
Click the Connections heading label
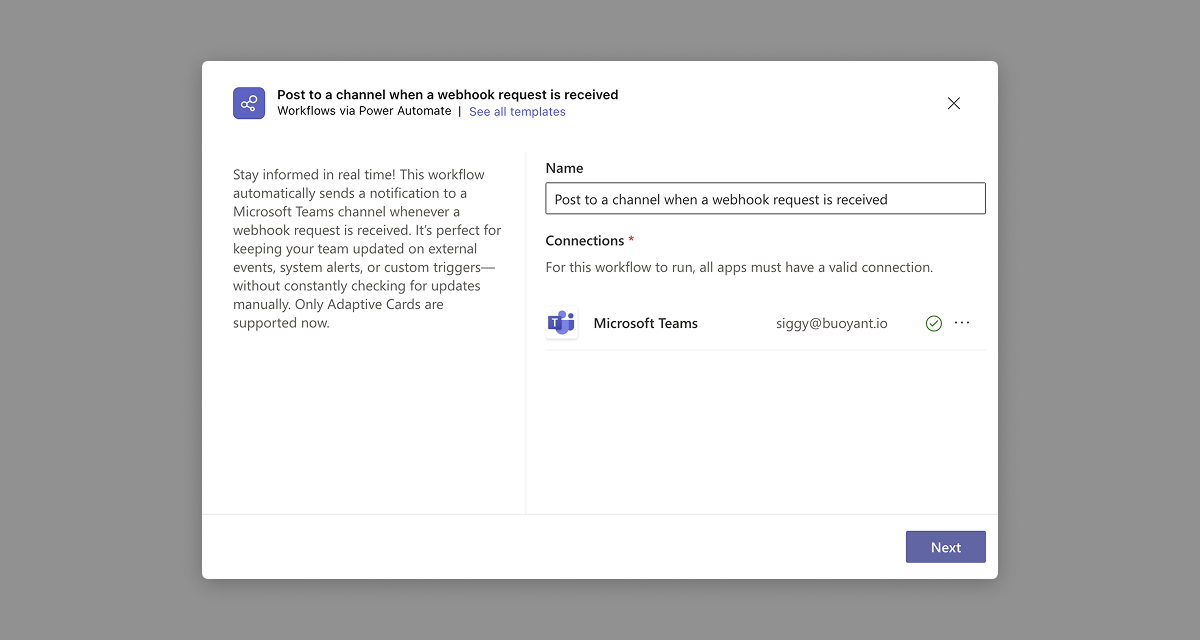click(585, 241)
